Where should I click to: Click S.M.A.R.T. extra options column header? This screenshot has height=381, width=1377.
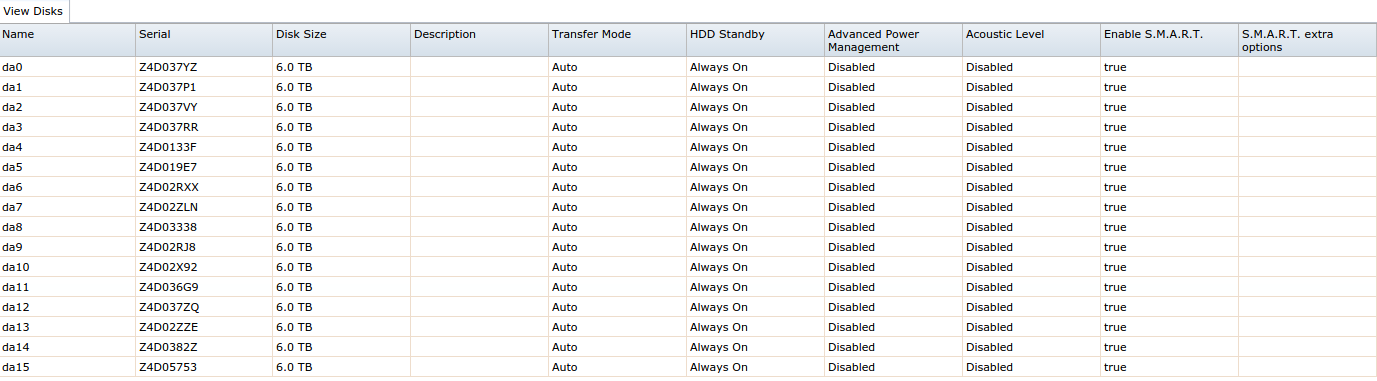tap(1308, 40)
